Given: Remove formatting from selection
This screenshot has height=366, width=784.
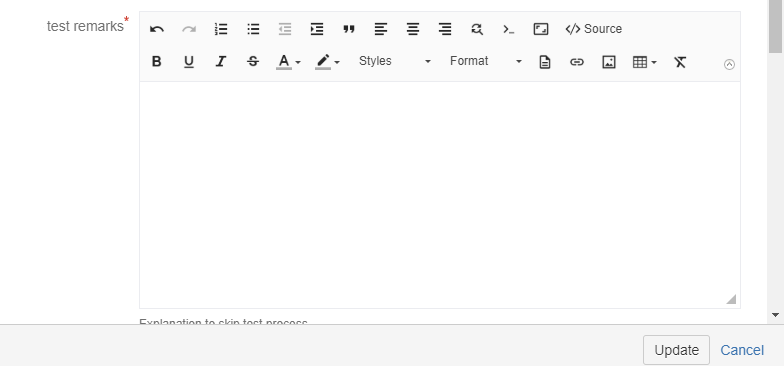Looking at the screenshot, I should 680,62.
